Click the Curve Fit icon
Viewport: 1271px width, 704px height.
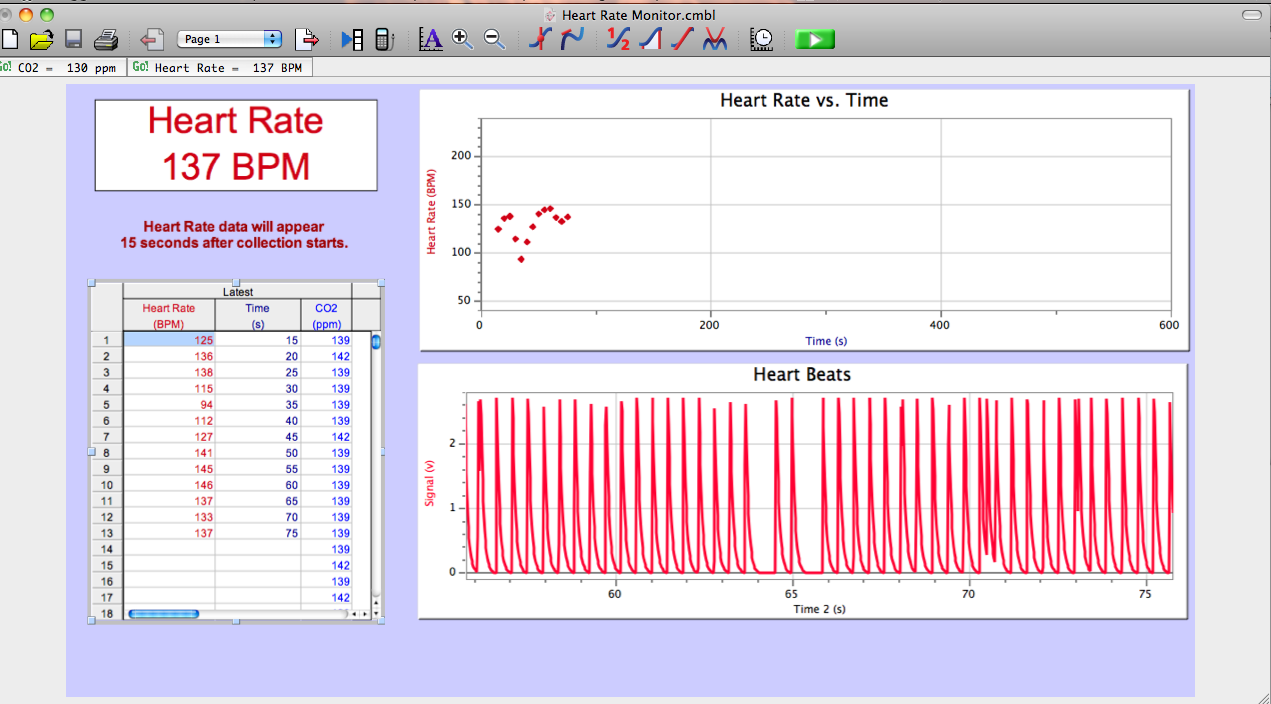coord(715,39)
